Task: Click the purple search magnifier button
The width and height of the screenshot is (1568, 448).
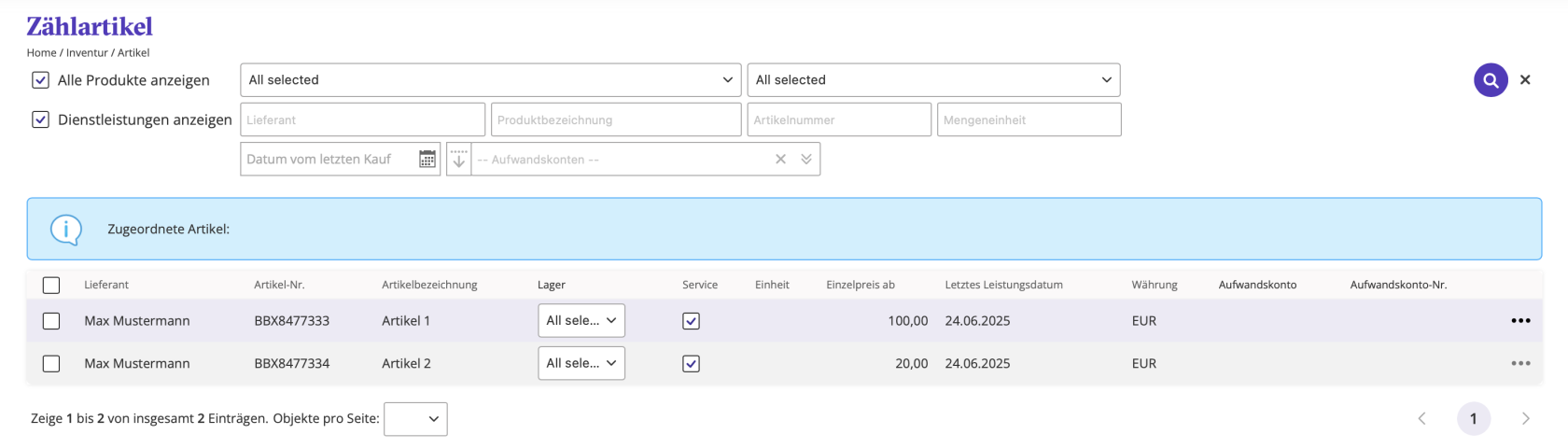Action: pos(1491,80)
